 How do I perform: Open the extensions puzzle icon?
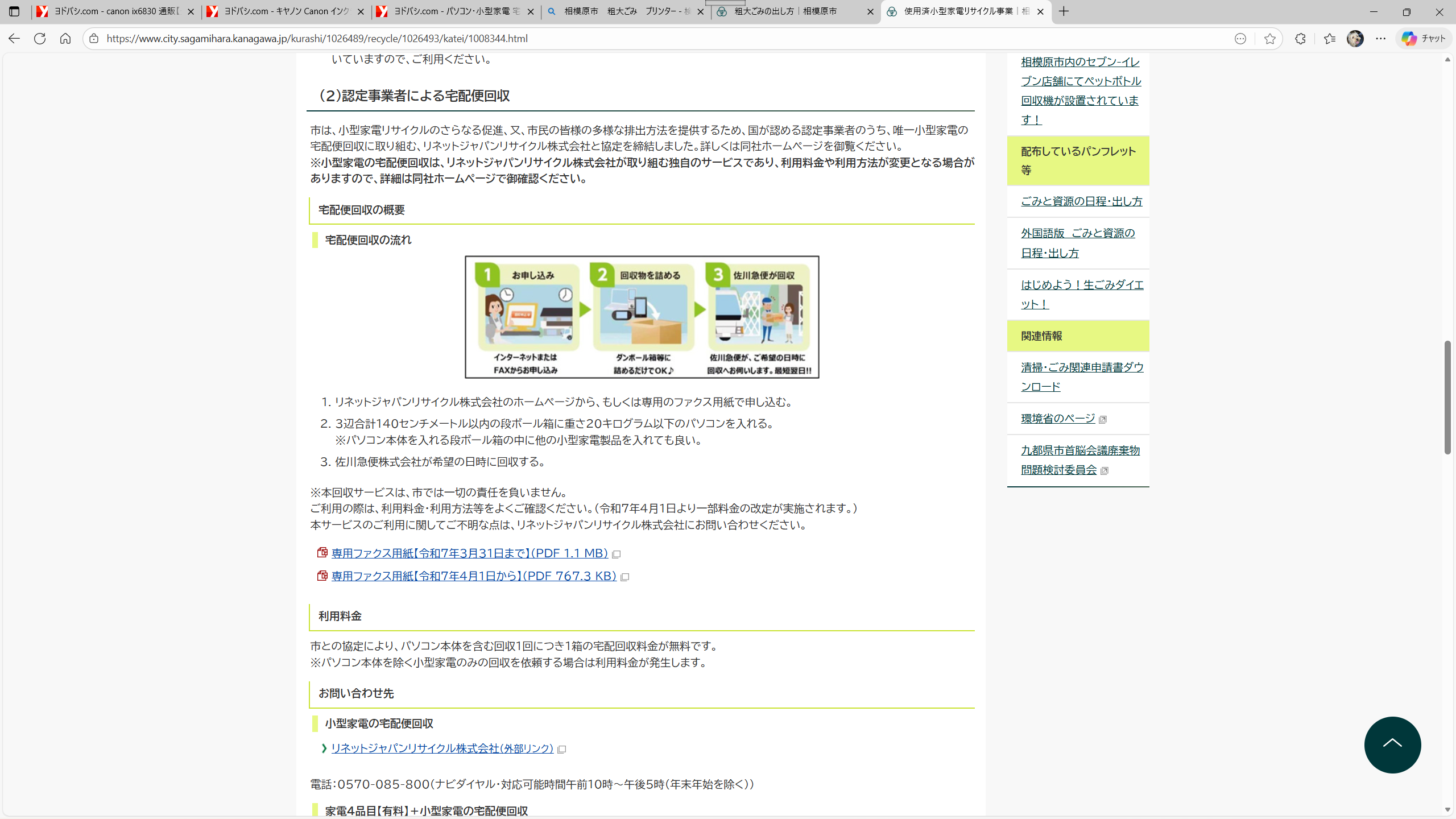coord(1300,39)
